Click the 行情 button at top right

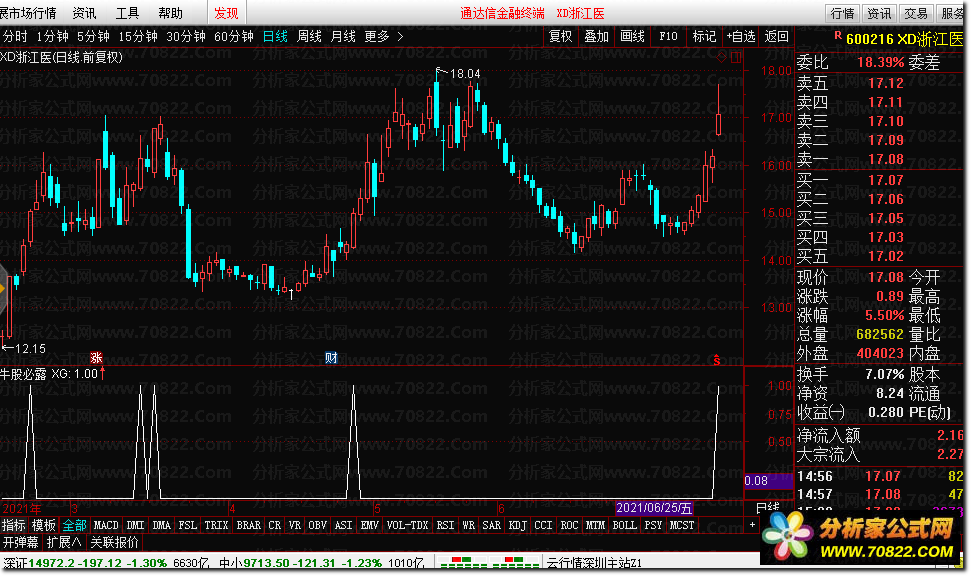[842, 13]
